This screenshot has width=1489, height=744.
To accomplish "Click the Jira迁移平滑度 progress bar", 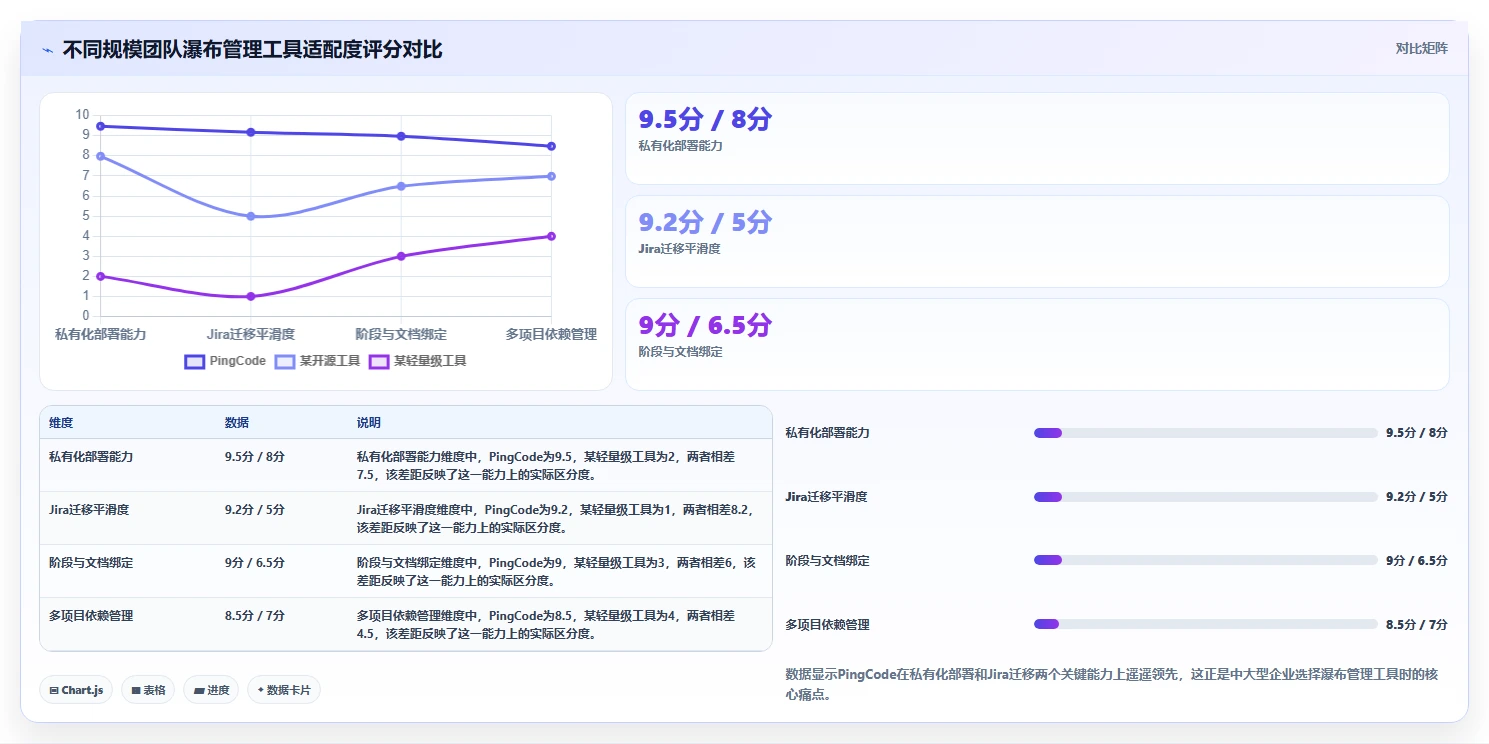I will (1206, 497).
